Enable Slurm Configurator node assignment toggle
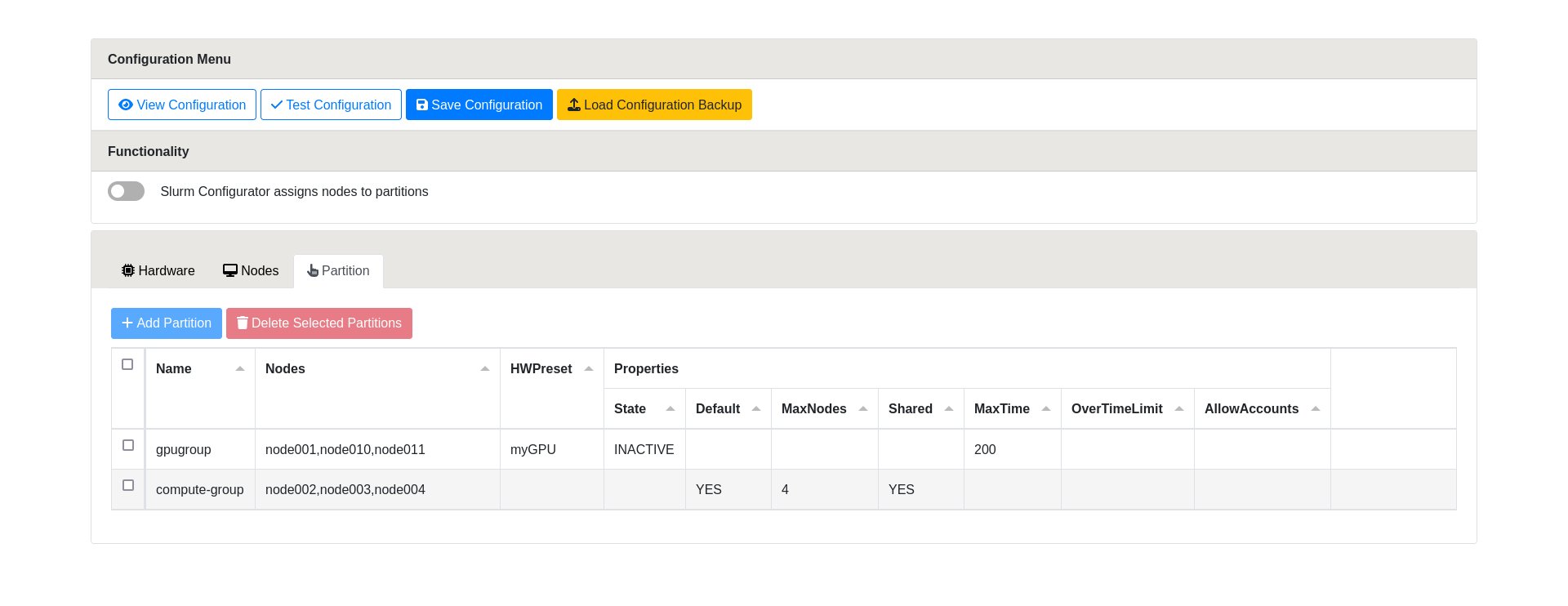1568x606 pixels. tap(127, 191)
